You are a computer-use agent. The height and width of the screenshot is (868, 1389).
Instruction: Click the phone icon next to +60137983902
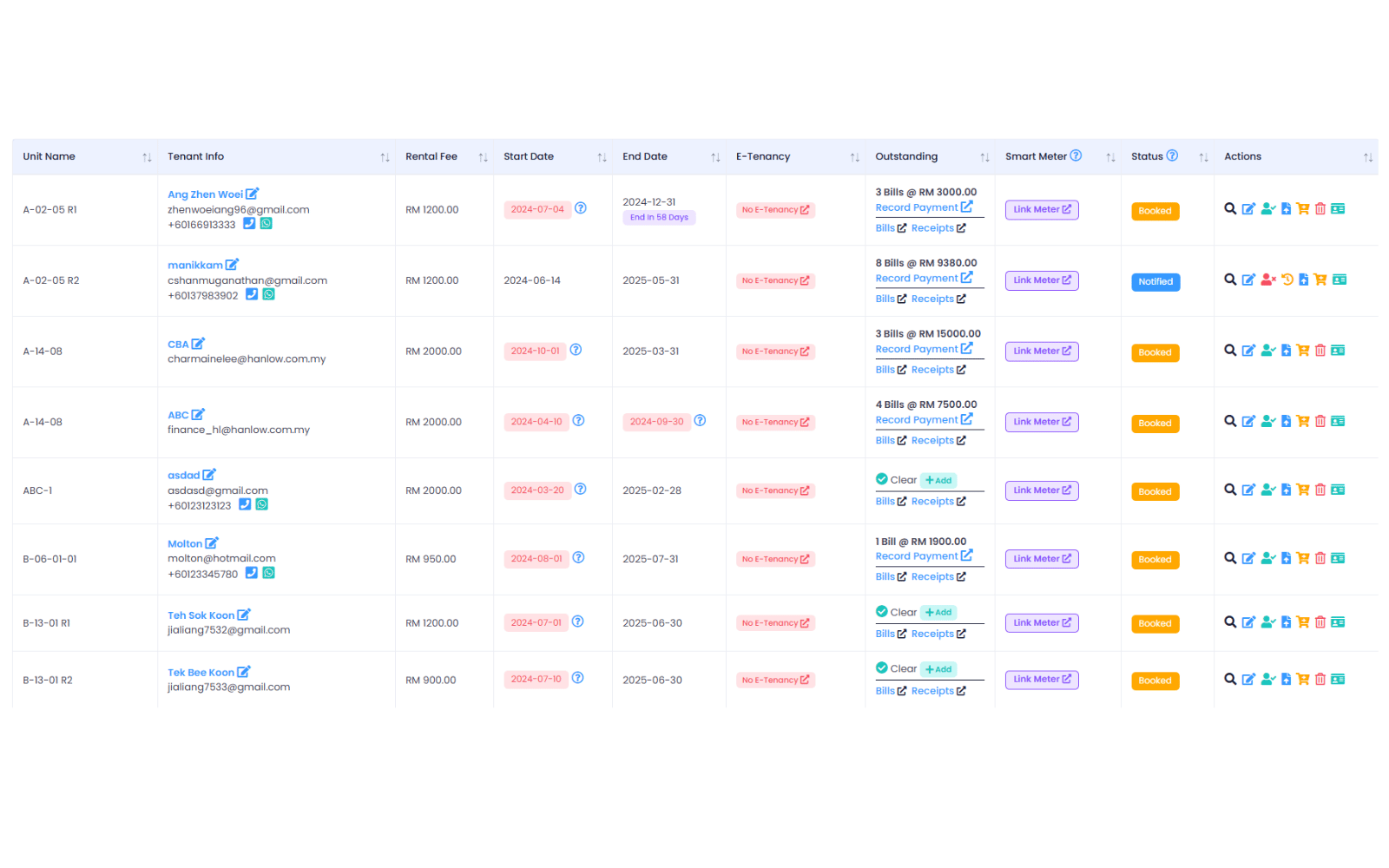tap(252, 294)
